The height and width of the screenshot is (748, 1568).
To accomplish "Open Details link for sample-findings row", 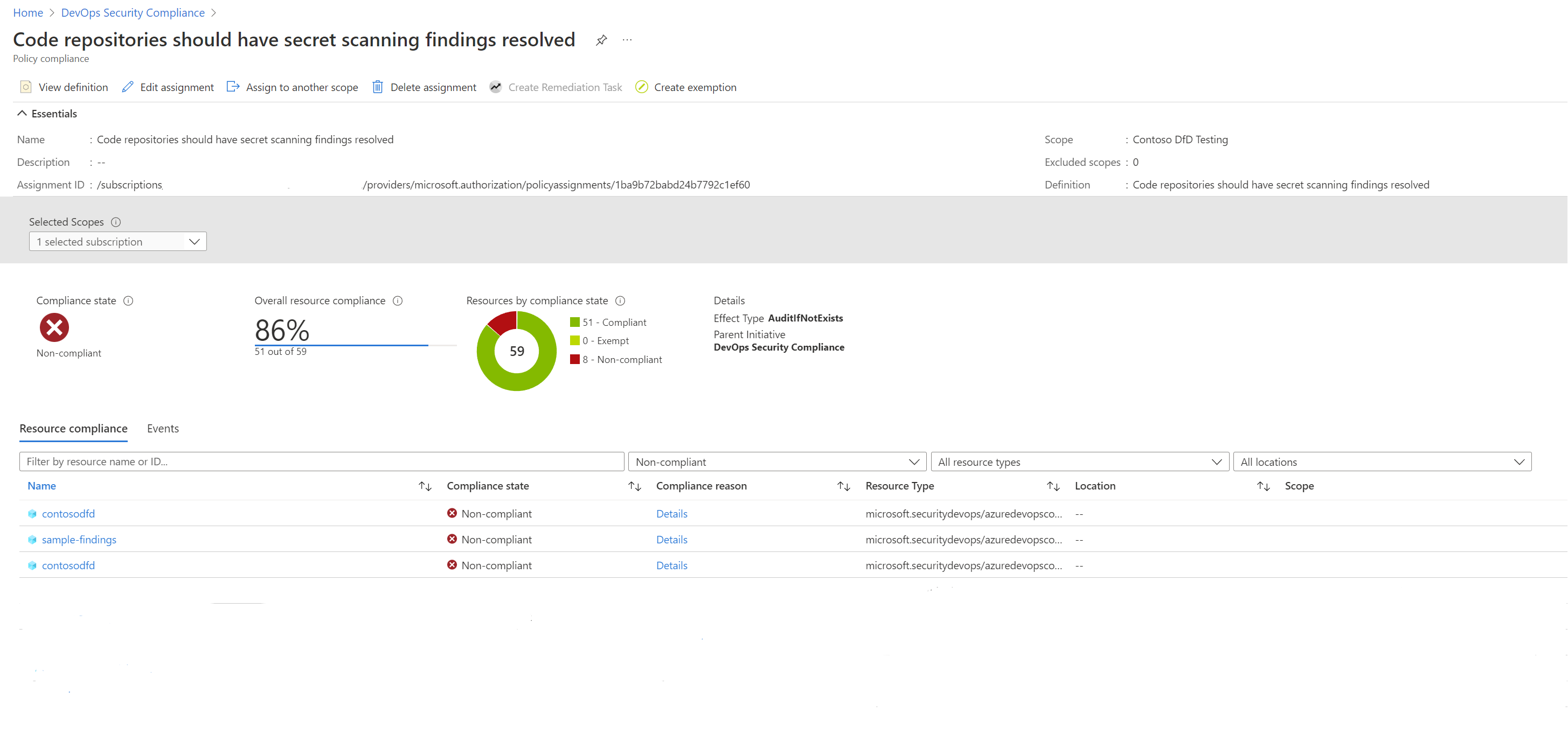I will pos(671,540).
